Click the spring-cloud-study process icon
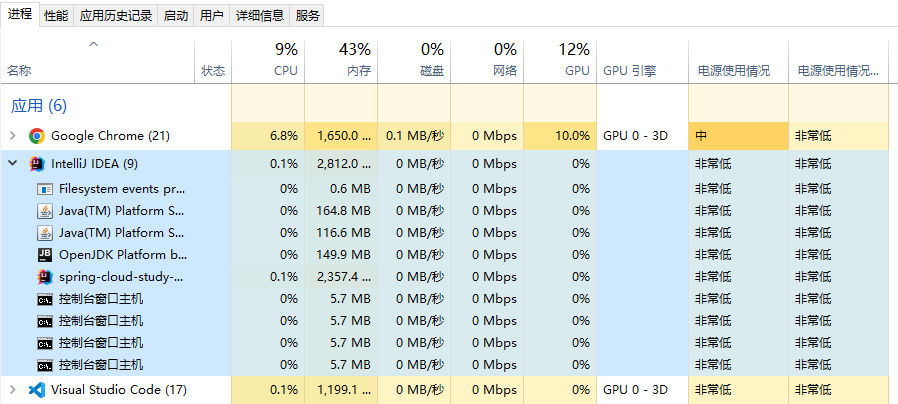The image size is (898, 404). (45, 276)
